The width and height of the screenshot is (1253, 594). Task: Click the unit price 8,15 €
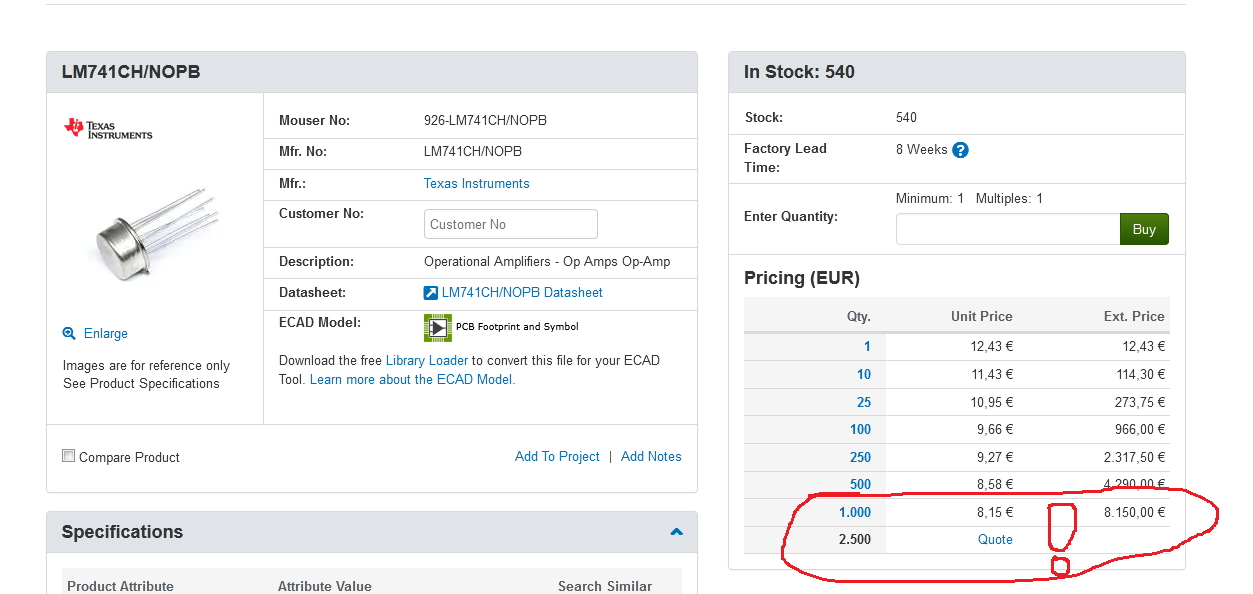click(995, 513)
